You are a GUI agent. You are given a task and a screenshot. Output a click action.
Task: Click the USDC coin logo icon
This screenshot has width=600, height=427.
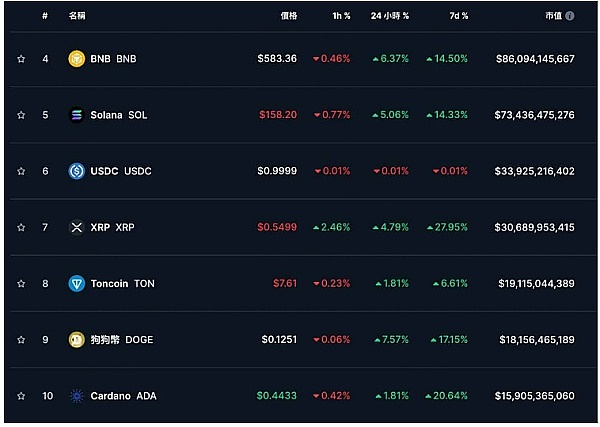coord(76,171)
